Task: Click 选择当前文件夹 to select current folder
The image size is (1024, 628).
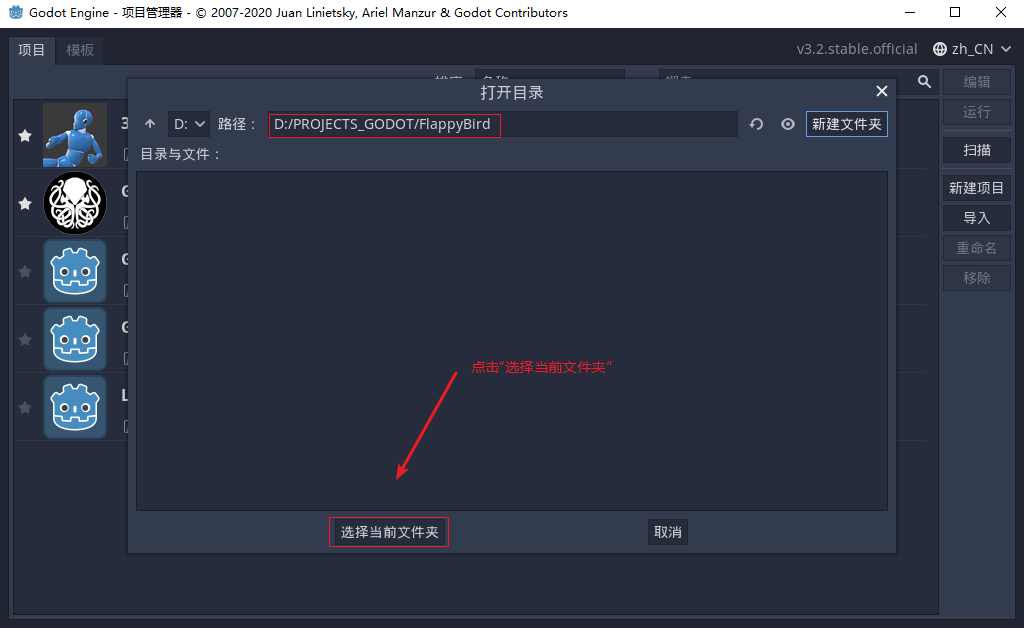Action: pyautogui.click(x=389, y=532)
